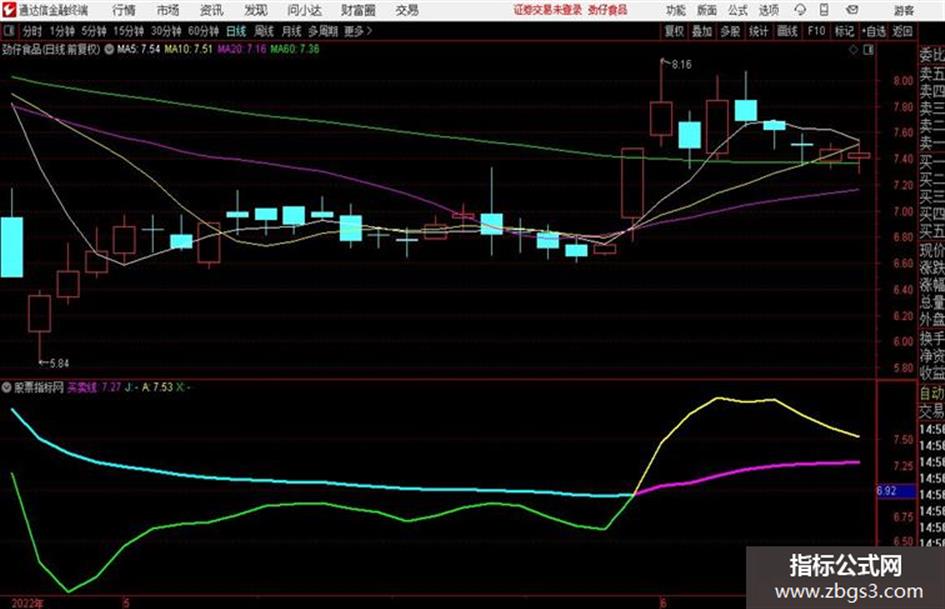945x609 pixels.
Task: Open the 交易 menu
Action: [407, 10]
